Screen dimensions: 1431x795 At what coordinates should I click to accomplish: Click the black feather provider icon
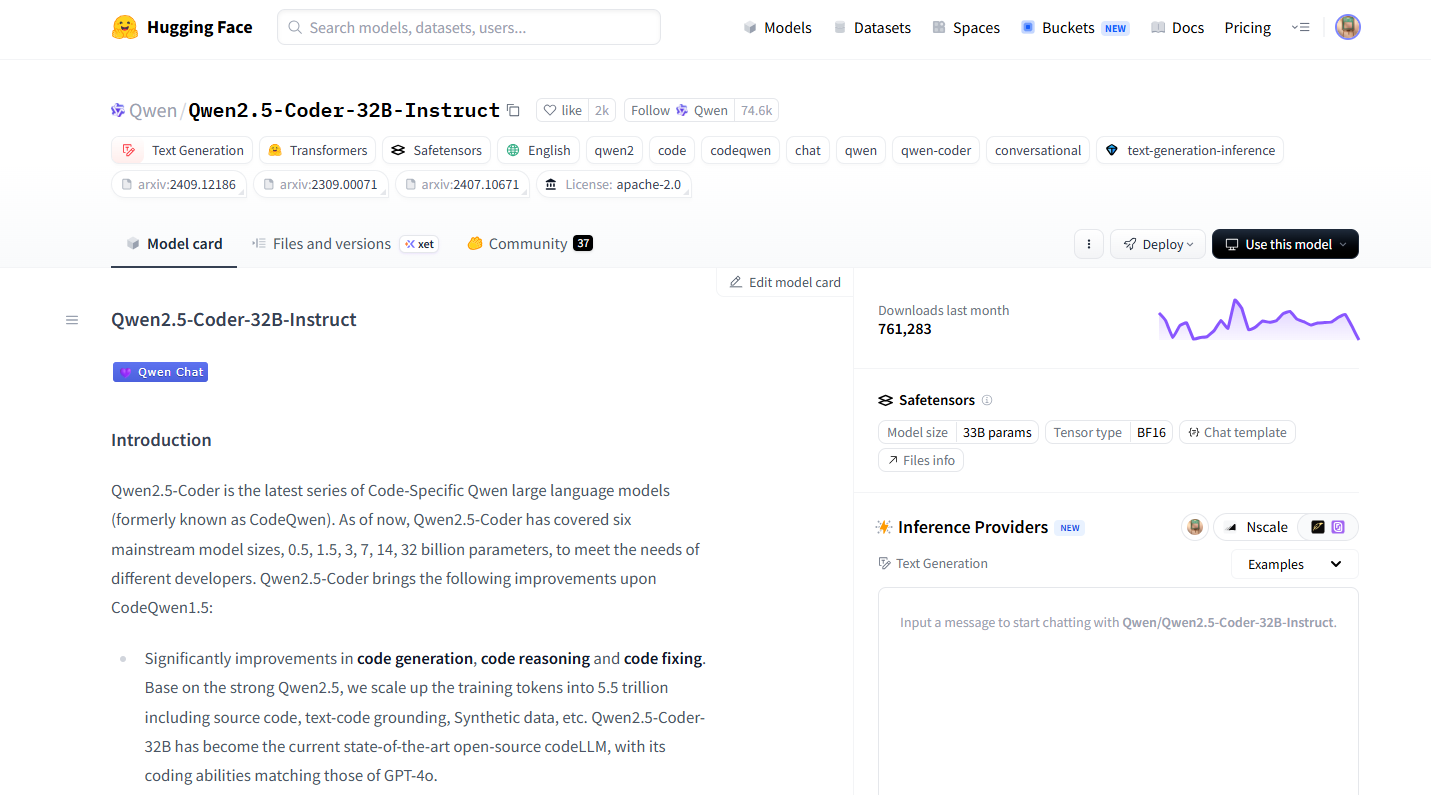click(1318, 527)
